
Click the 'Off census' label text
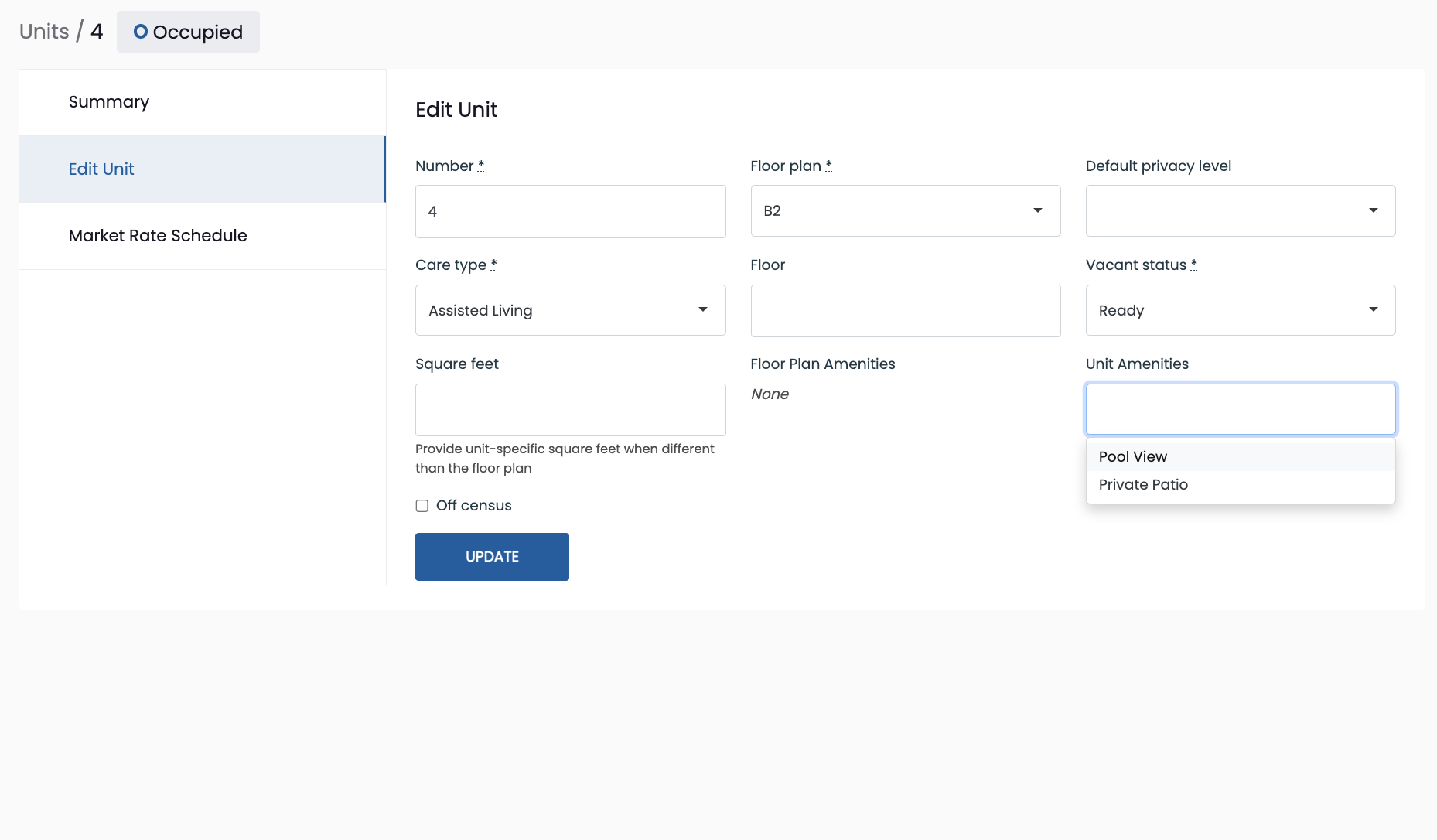[x=473, y=506]
